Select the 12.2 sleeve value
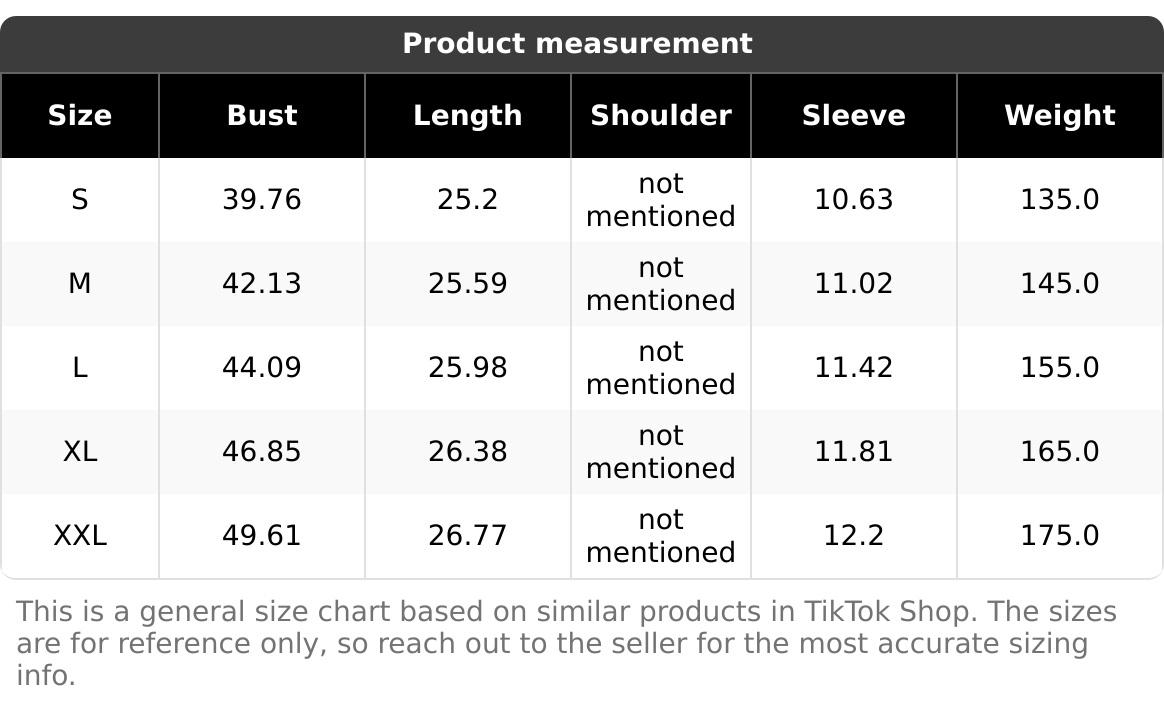The width and height of the screenshot is (1164, 708). [x=853, y=536]
